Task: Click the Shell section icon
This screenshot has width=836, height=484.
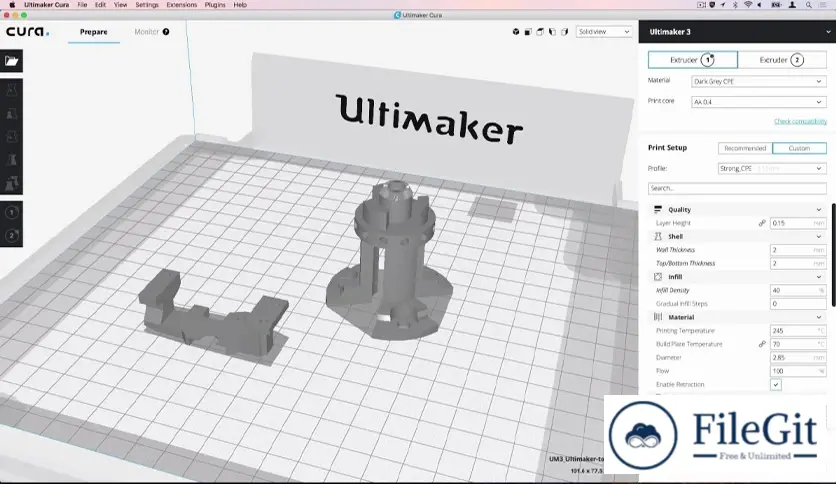Action: (658, 236)
